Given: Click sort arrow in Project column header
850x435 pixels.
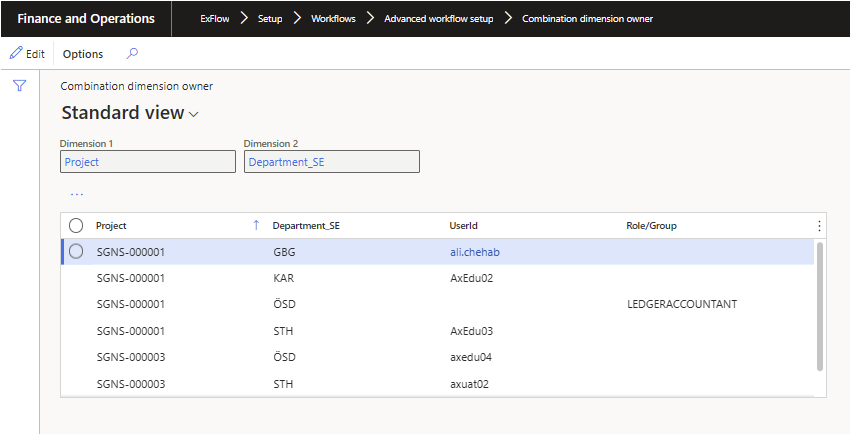Looking at the screenshot, I should click(x=256, y=226).
